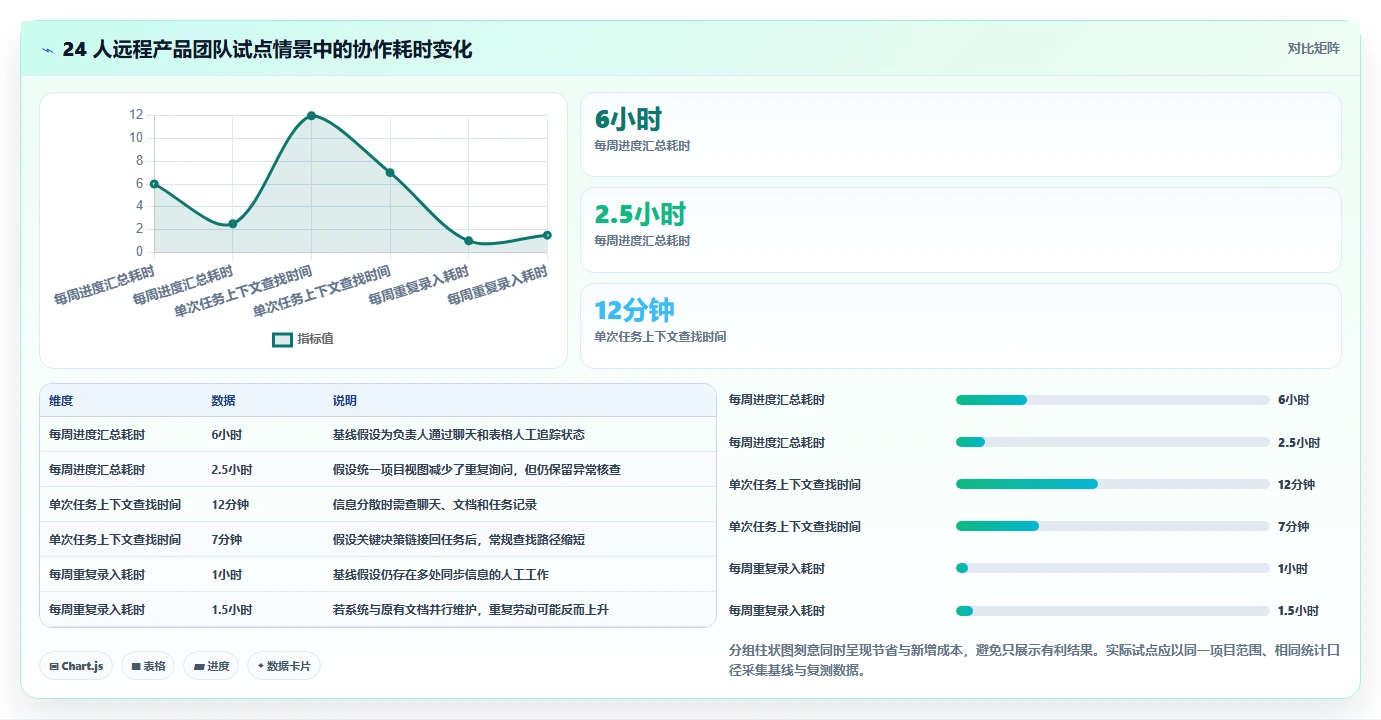1381x720 pixels.
Task: Select the 表格 chip
Action: 148,666
